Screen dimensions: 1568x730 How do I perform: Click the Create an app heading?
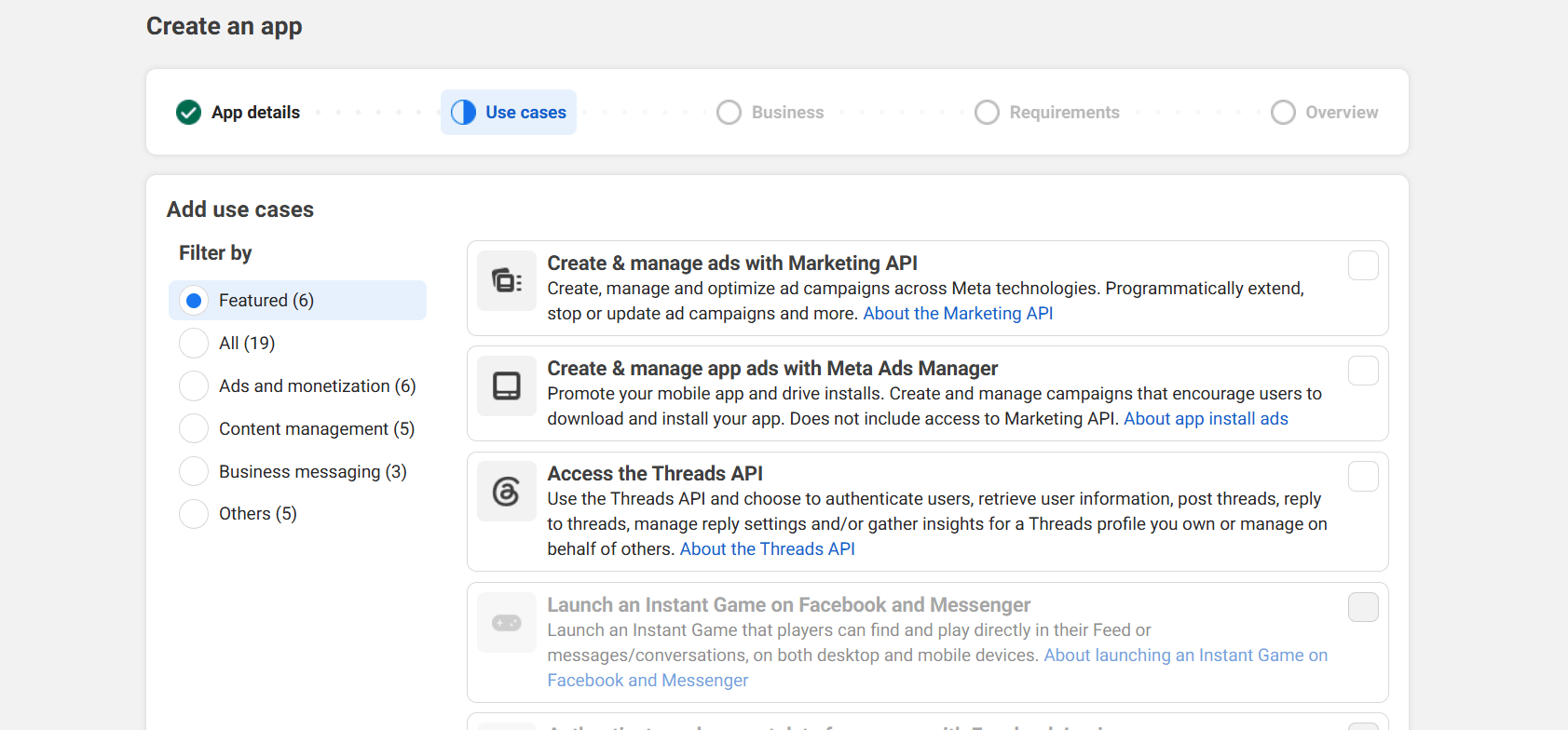225,26
